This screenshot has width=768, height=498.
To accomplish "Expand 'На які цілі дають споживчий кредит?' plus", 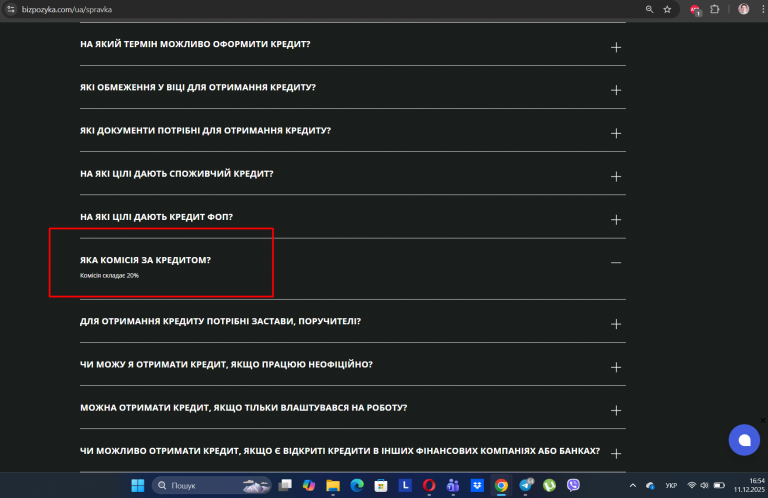I will pyautogui.click(x=616, y=177).
